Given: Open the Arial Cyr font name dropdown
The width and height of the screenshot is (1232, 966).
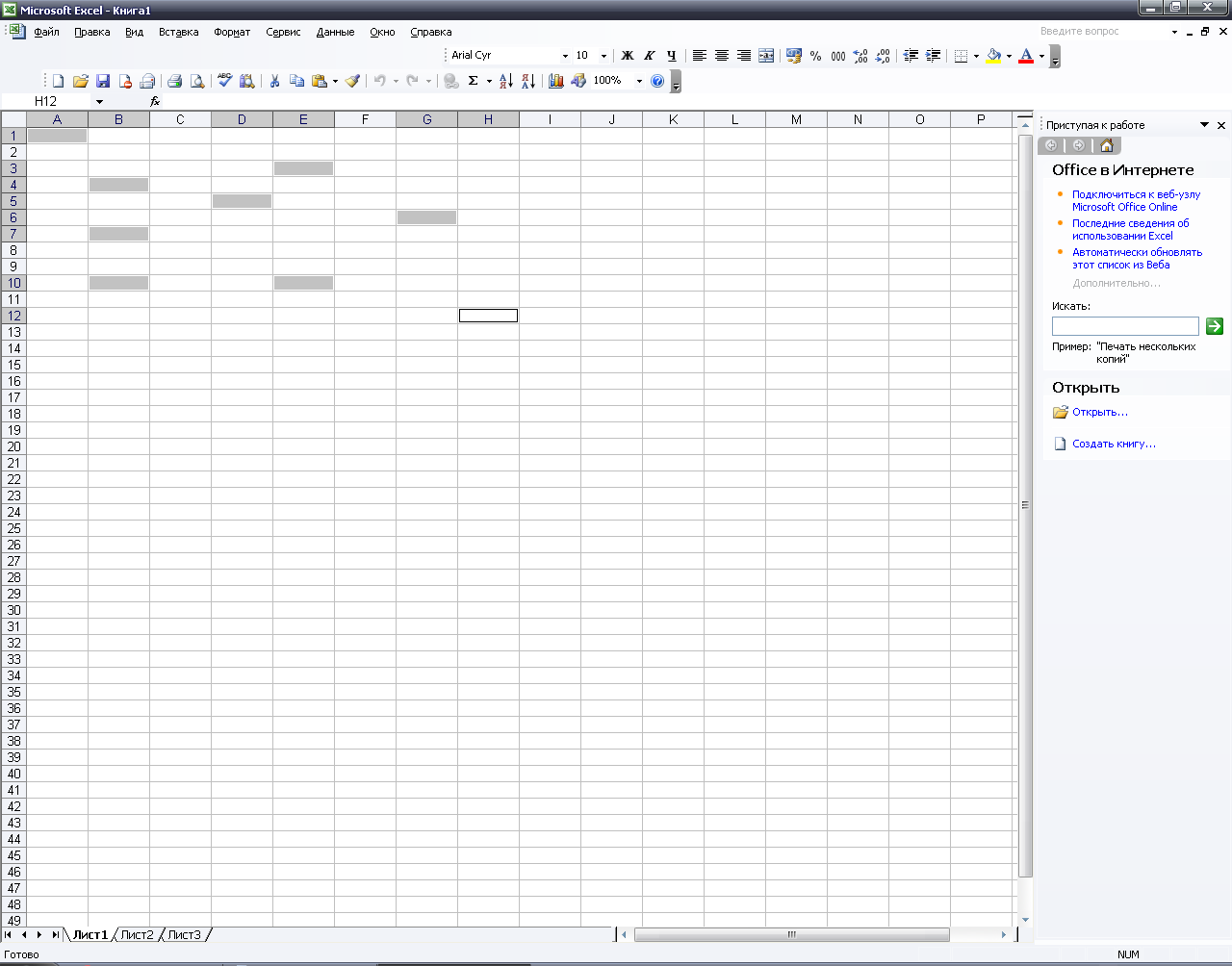Looking at the screenshot, I should [x=565, y=56].
